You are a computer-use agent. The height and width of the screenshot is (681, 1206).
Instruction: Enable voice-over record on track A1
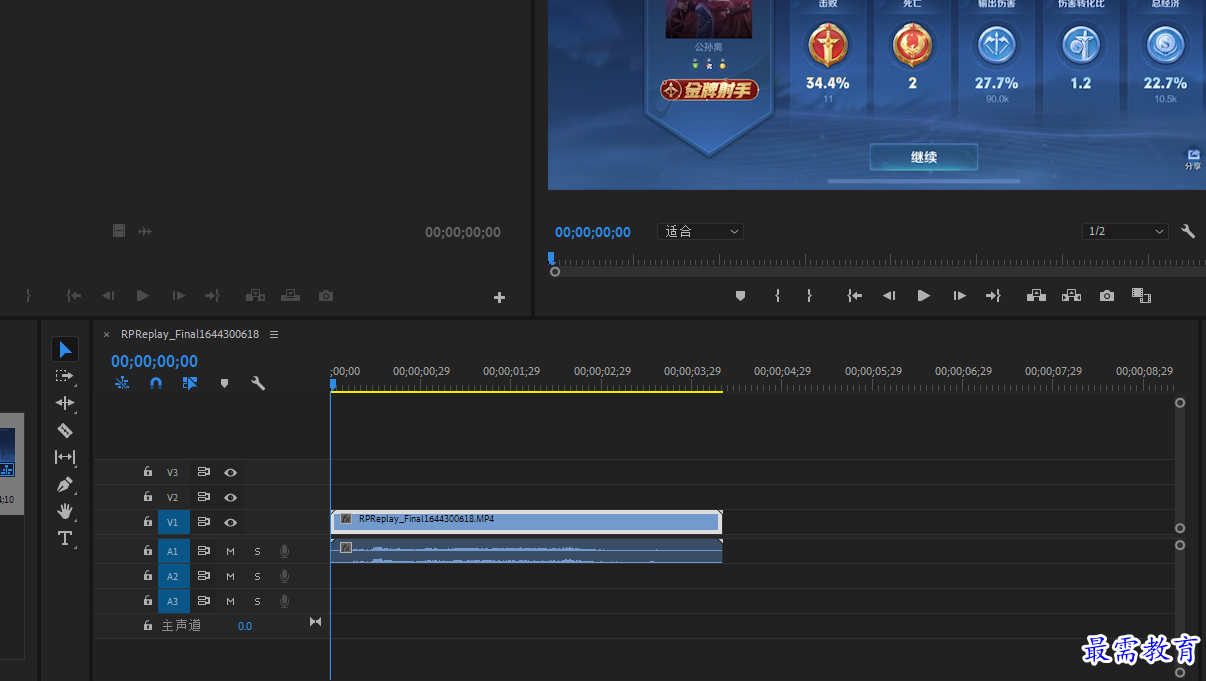click(285, 551)
